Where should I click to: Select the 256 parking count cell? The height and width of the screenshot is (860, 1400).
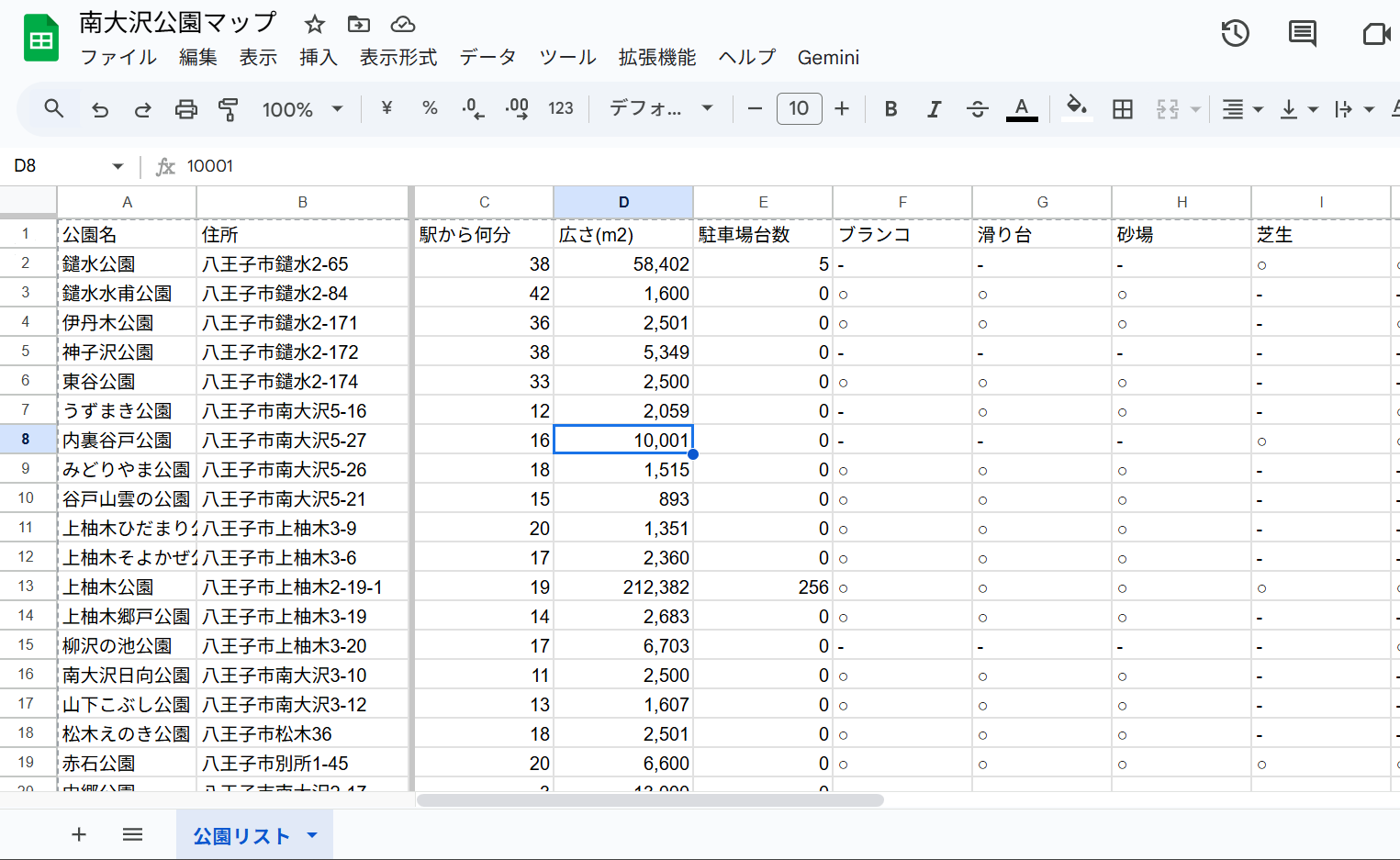[x=763, y=586]
